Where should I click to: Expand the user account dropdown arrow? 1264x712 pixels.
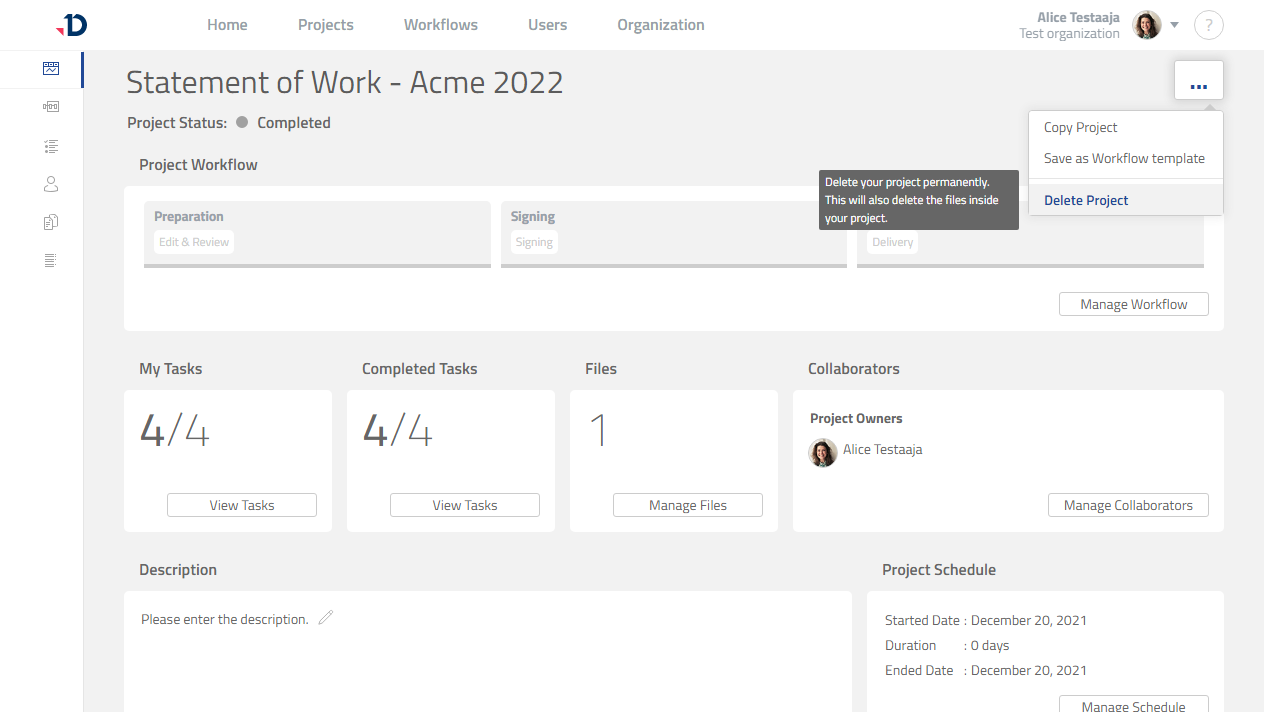click(x=1175, y=25)
